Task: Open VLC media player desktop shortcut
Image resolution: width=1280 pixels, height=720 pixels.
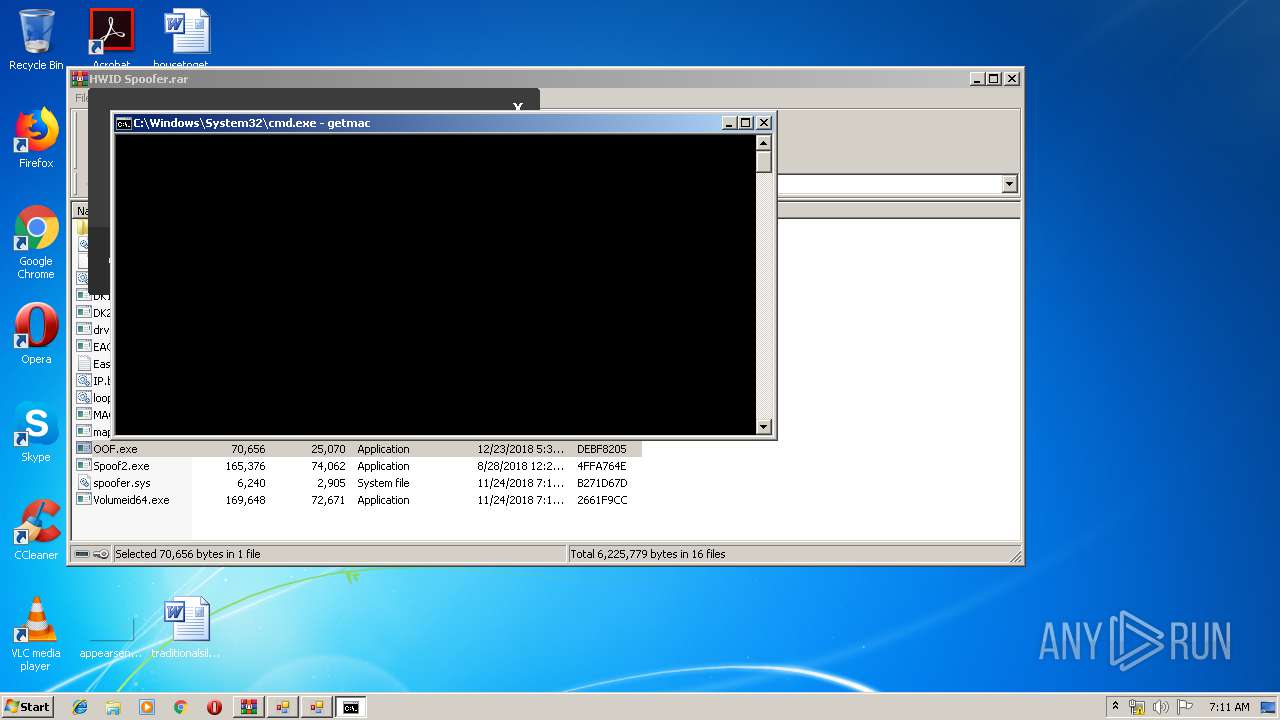Action: (x=36, y=634)
